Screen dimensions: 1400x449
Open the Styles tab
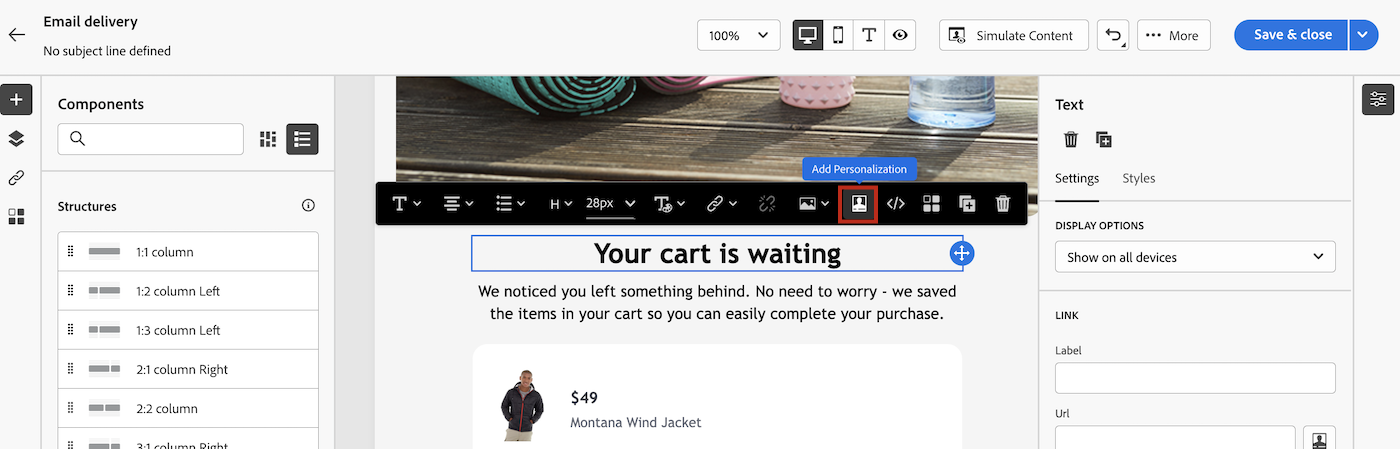1139,178
